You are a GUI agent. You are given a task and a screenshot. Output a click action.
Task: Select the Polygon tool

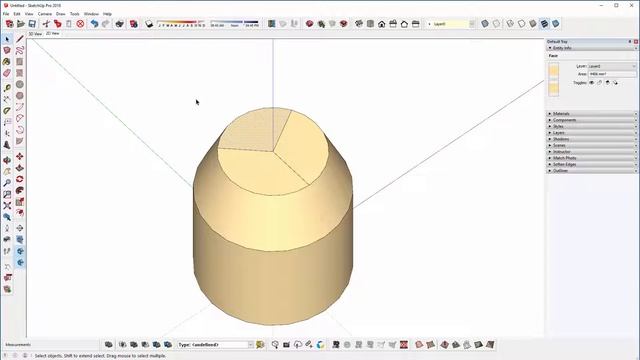(20, 96)
